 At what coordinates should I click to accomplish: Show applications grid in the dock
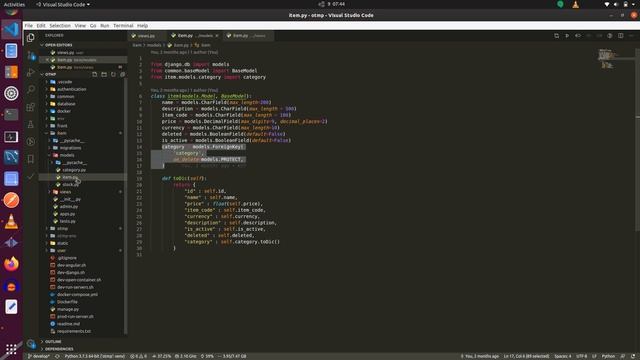click(11, 349)
